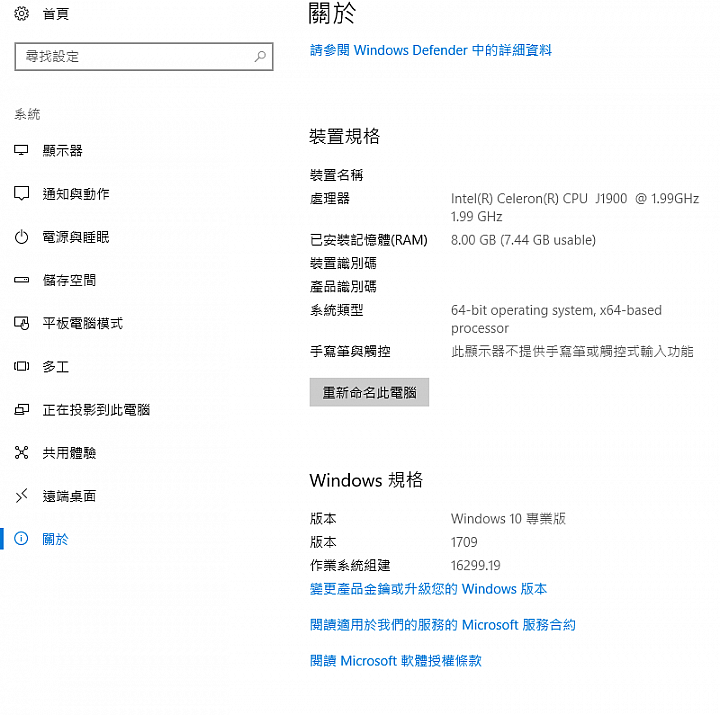Click the 裝置規格 heading
The image size is (720, 715).
tap(344, 136)
